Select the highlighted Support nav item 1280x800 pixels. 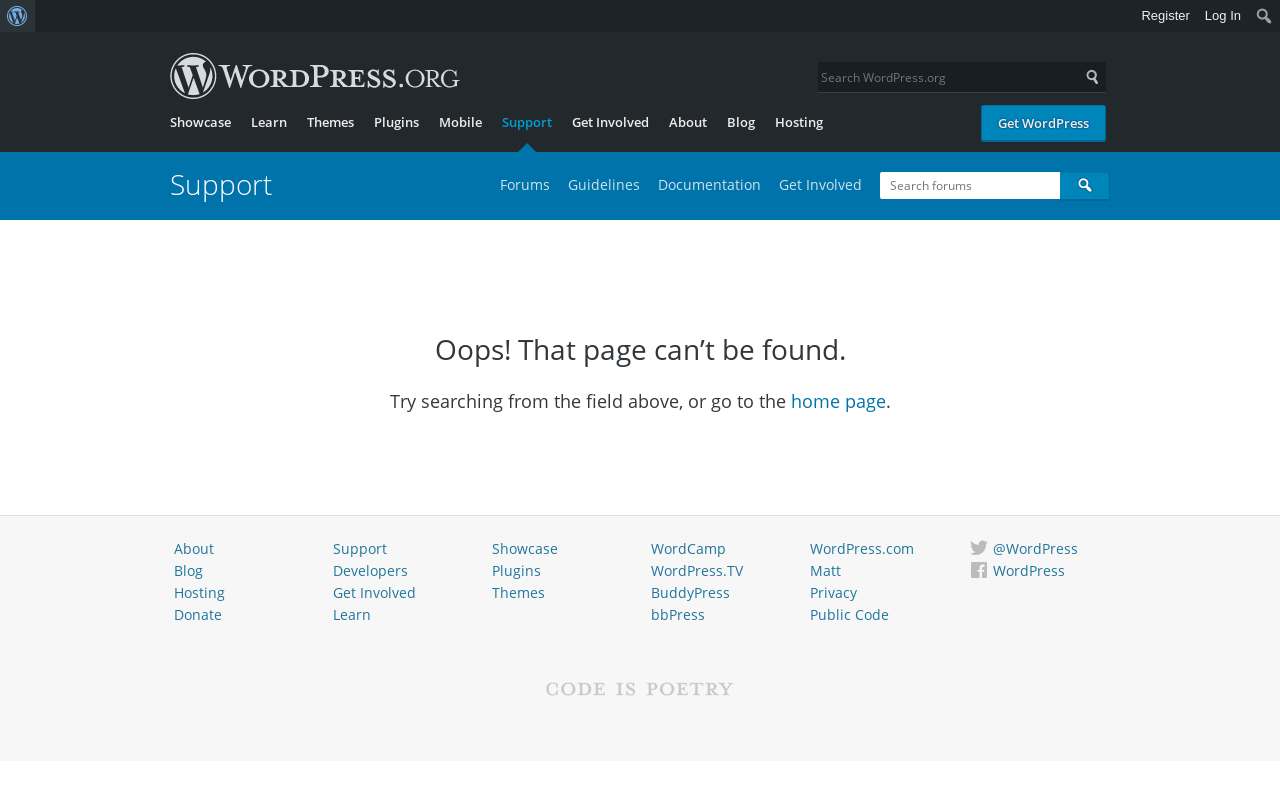527,122
